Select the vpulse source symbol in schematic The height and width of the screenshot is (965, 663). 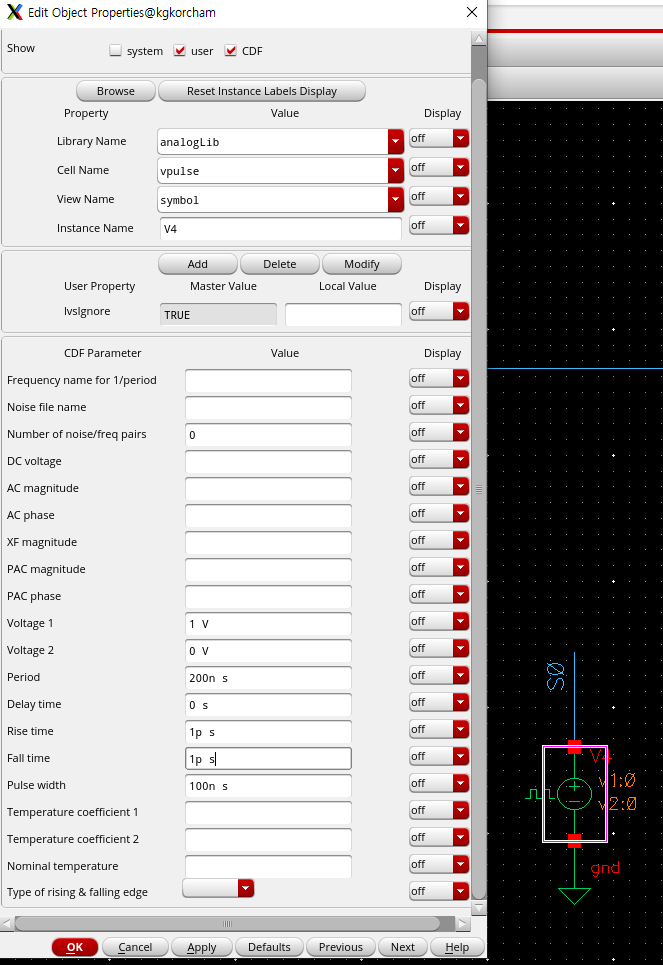click(x=574, y=793)
